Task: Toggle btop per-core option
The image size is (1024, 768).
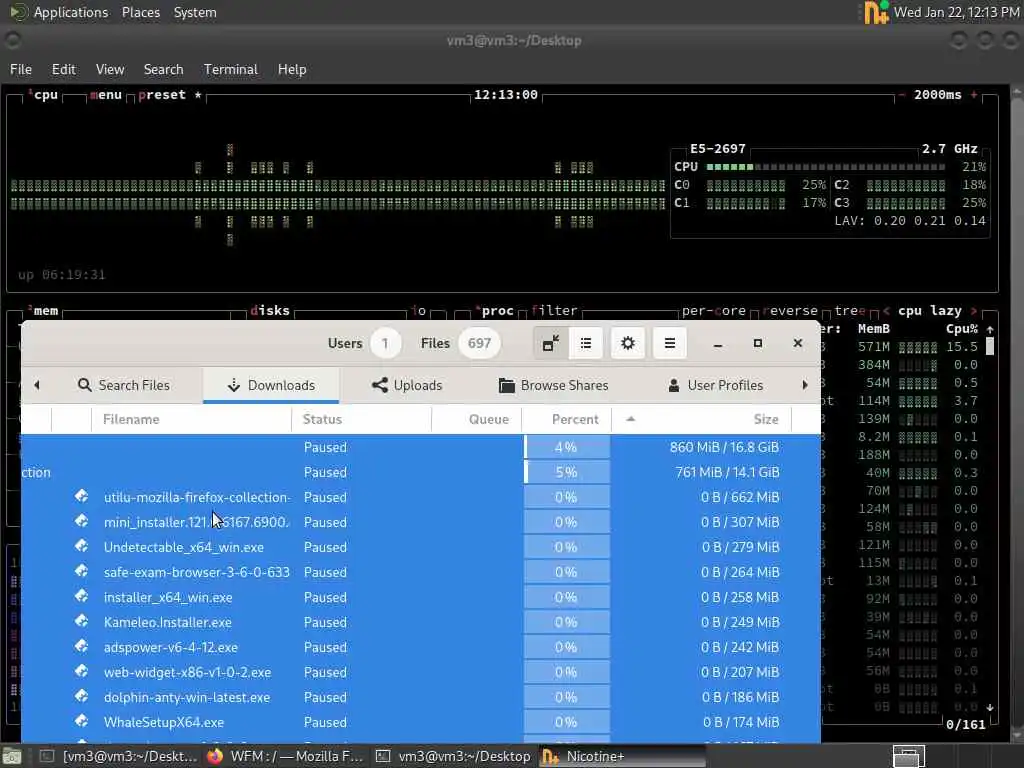Action: click(714, 311)
